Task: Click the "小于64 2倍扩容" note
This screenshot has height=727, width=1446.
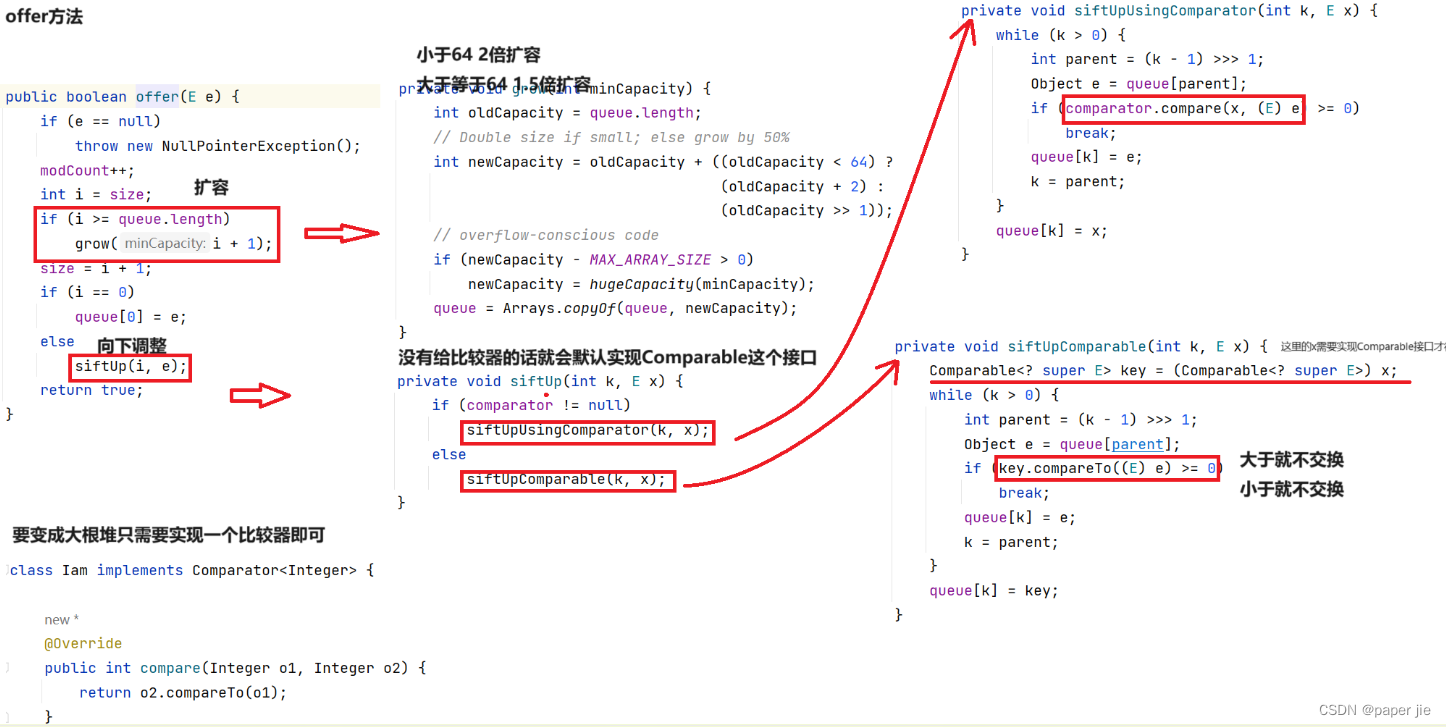Action: 478,55
